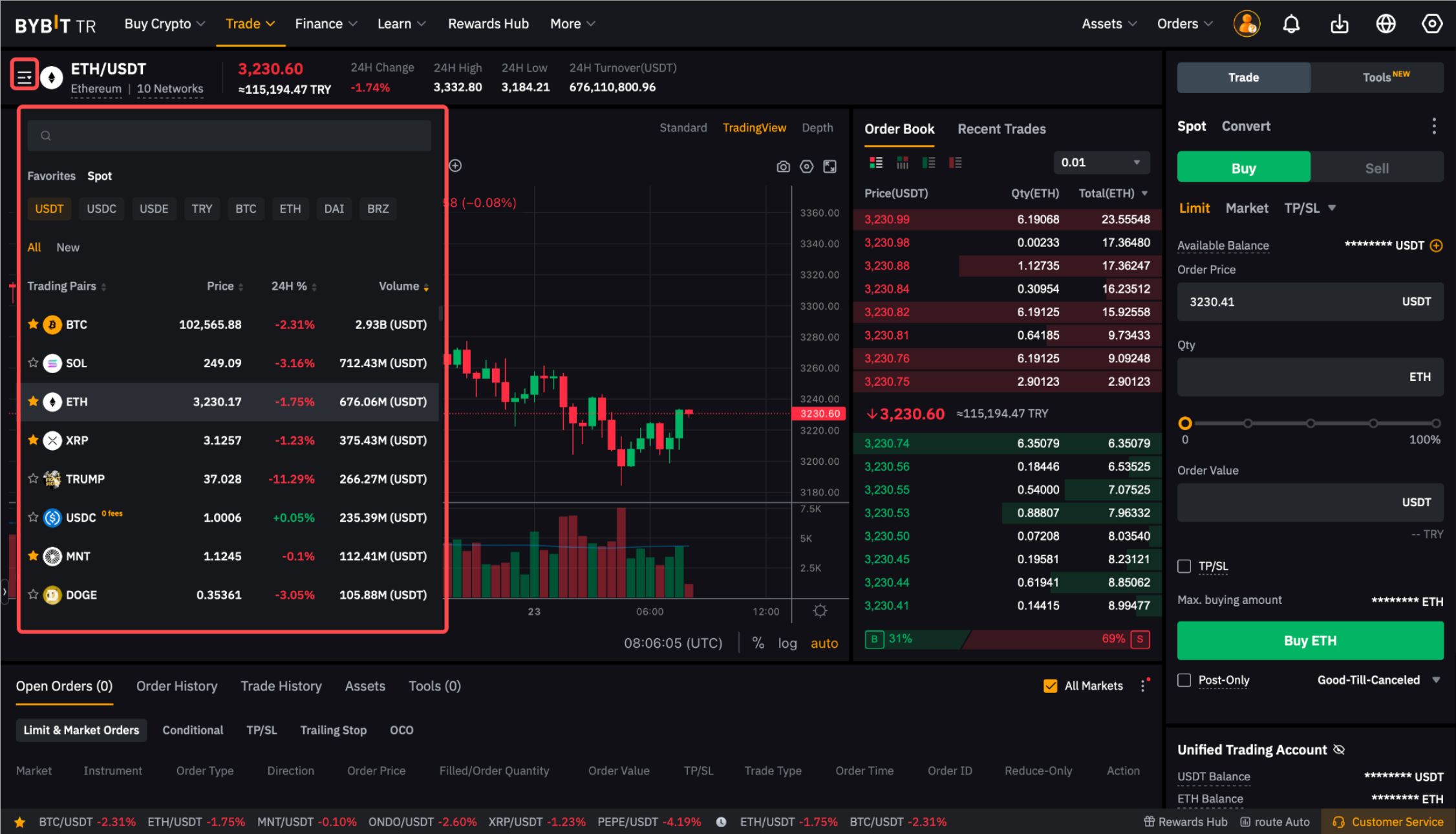Click the language globe icon
This screenshot has height=834, width=1456.
[1386, 25]
